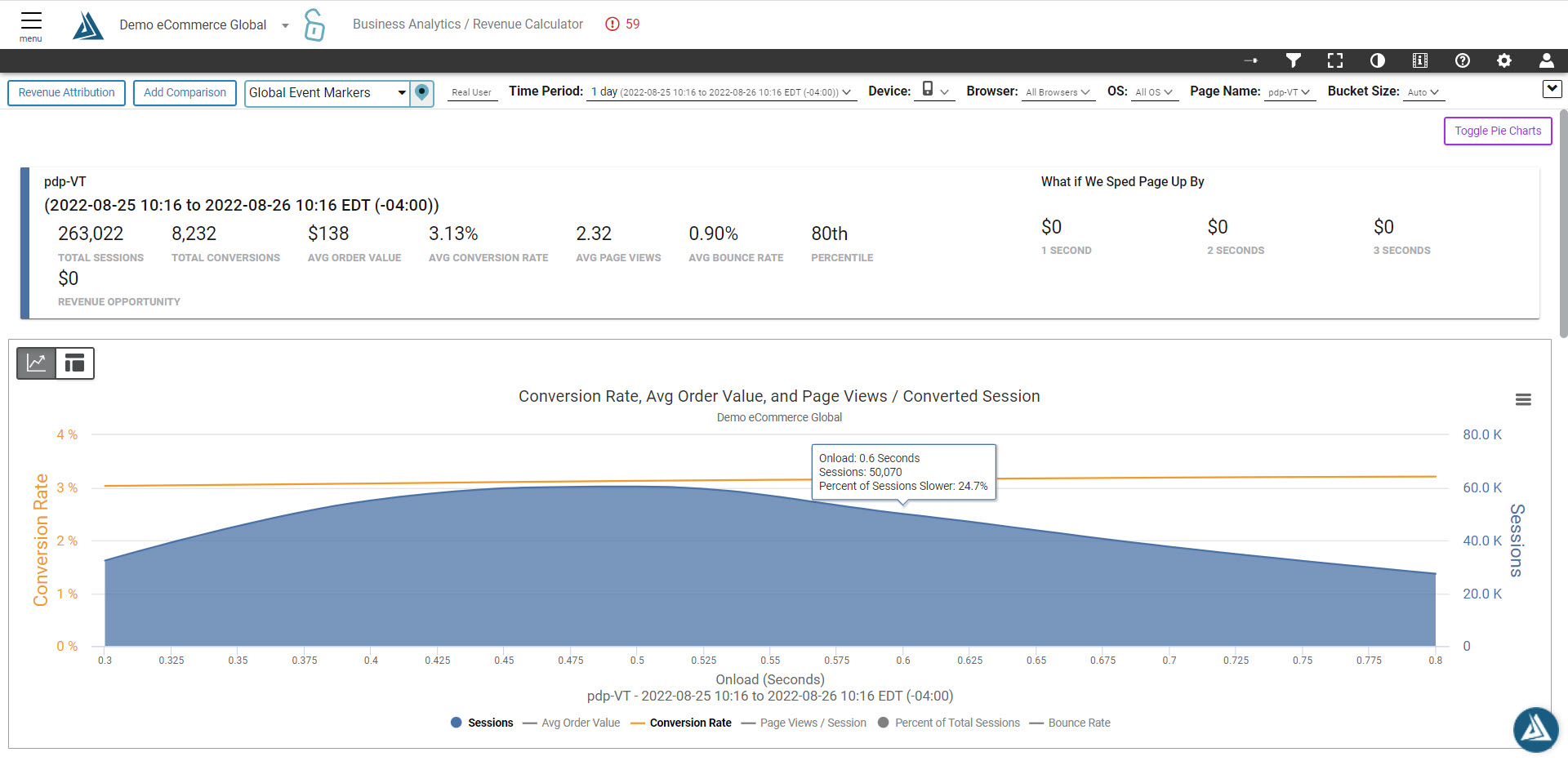1568x761 pixels.
Task: Open the help question mark icon
Action: click(x=1463, y=60)
